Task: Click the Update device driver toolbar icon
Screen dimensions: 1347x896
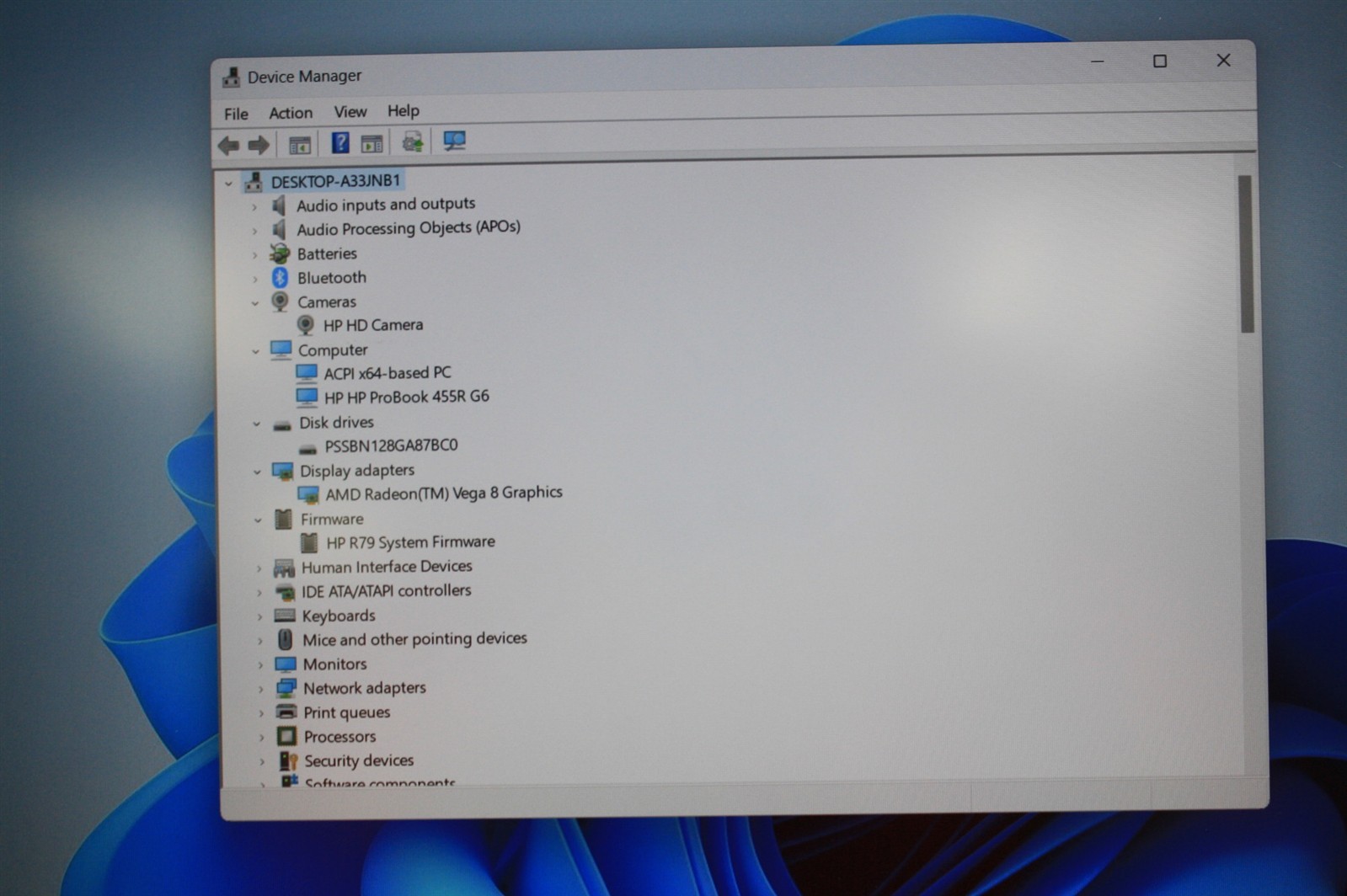Action: 413,141
